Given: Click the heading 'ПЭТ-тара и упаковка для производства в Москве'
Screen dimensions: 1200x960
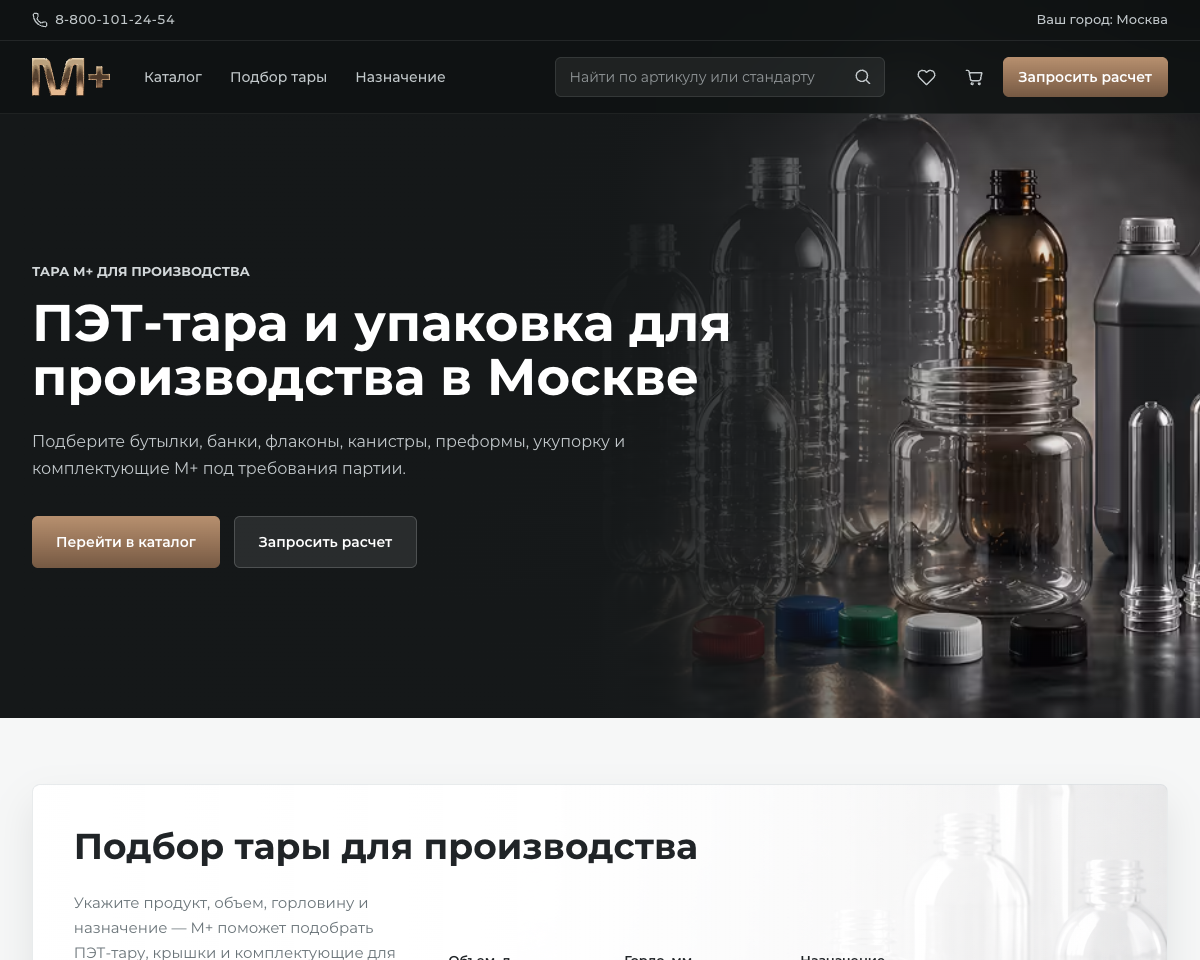Looking at the screenshot, I should coord(382,350).
